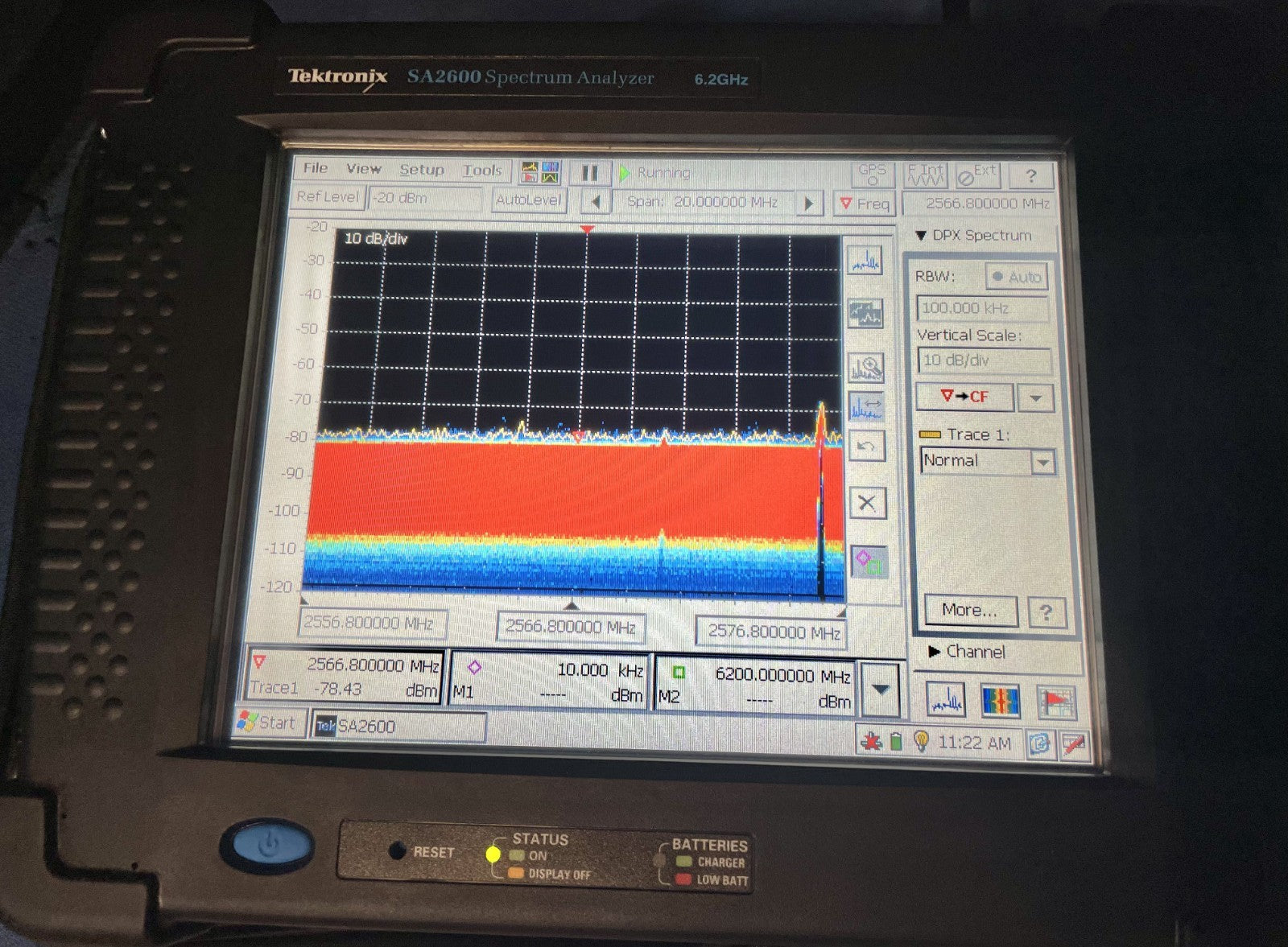
Task: Click the marker to CF button
Action: pyautogui.click(x=964, y=397)
